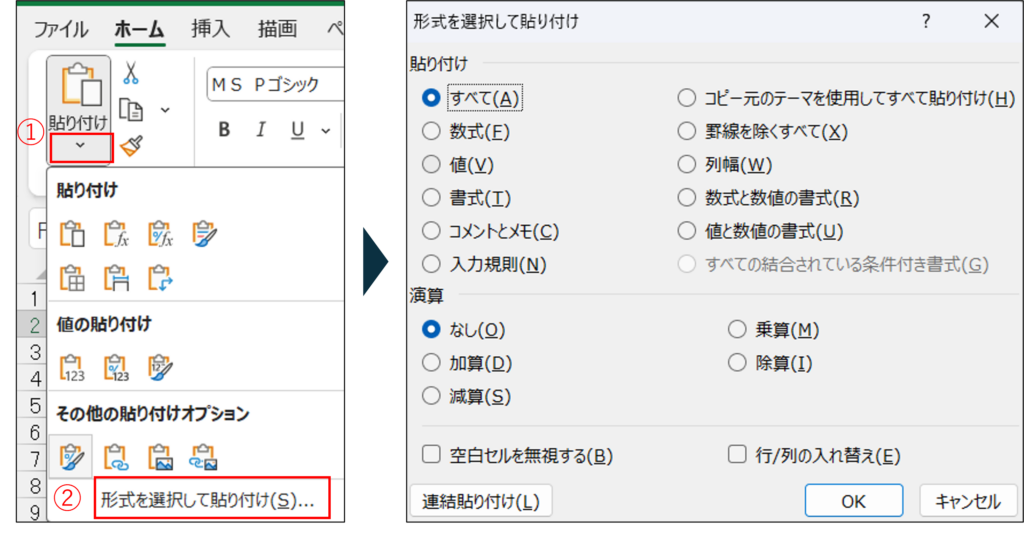This screenshot has width=1024, height=533.
Task: Confirm with the OK button
Action: 854,502
